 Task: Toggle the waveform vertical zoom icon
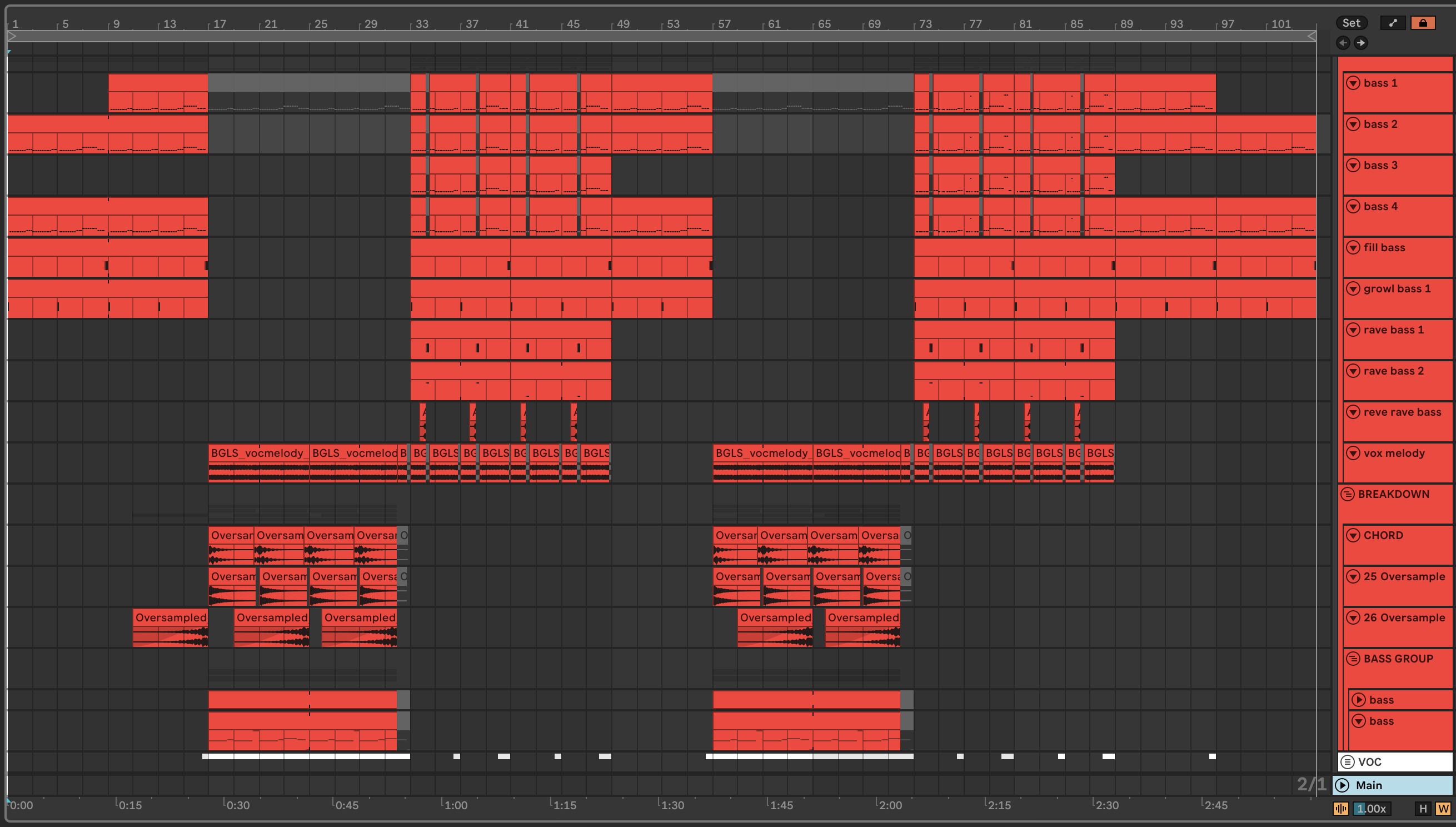(1341, 808)
